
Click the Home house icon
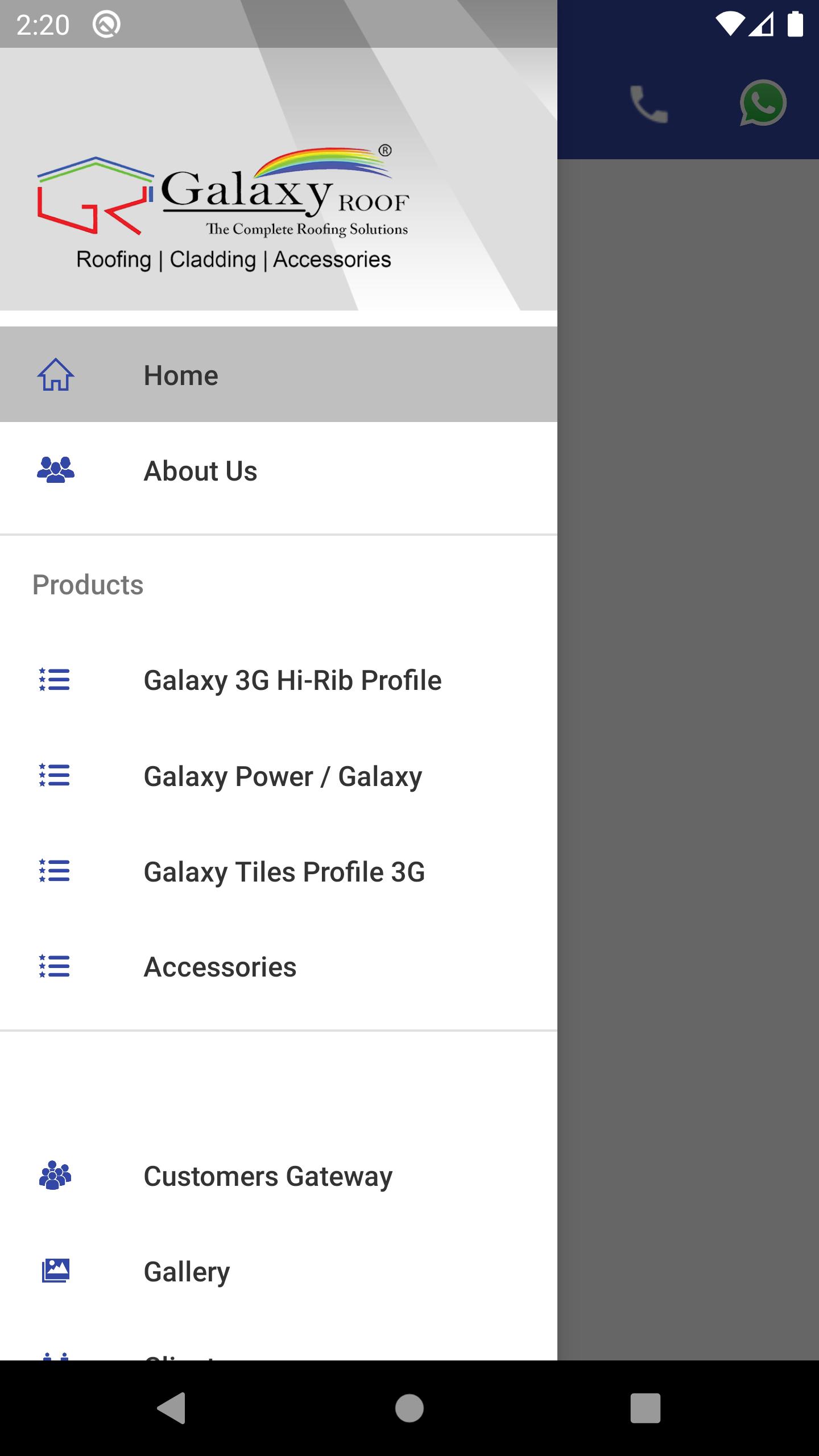pyautogui.click(x=56, y=375)
